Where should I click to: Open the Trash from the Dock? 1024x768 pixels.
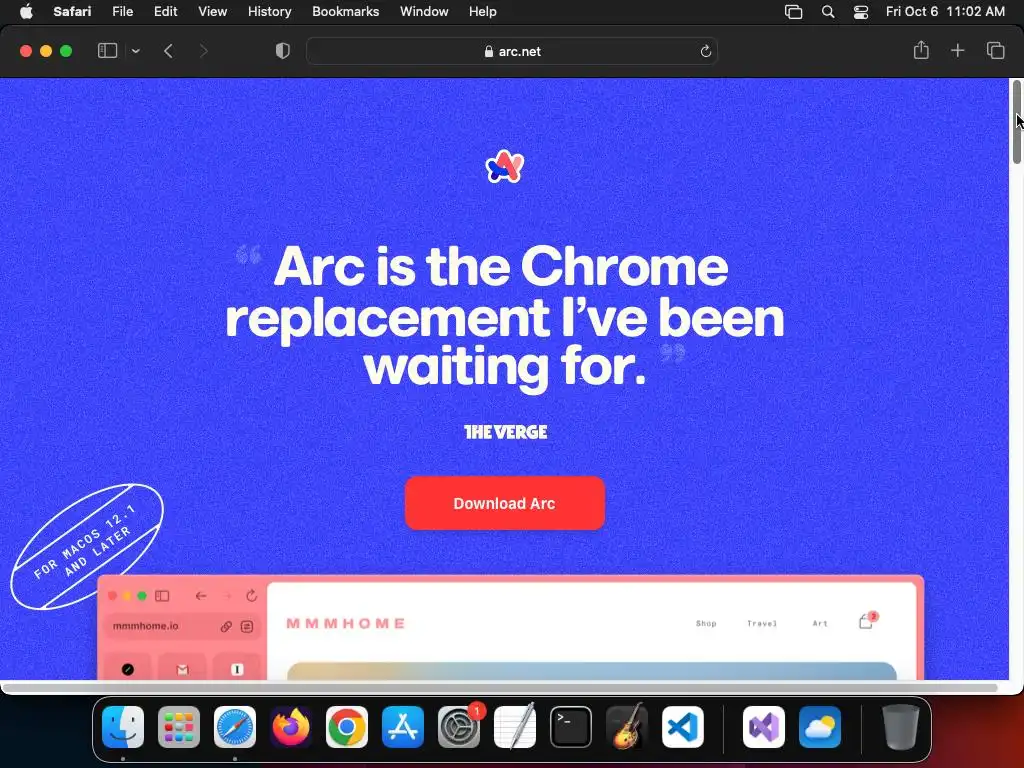coord(901,727)
